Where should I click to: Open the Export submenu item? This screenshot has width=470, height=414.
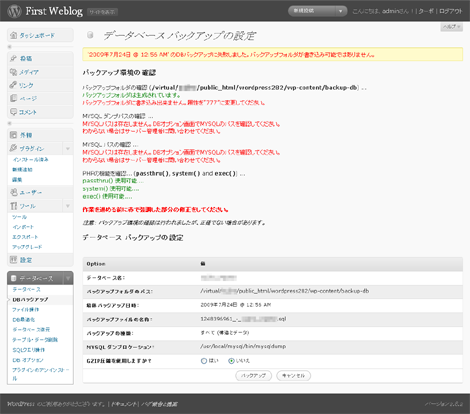pyautogui.click(x=25, y=237)
